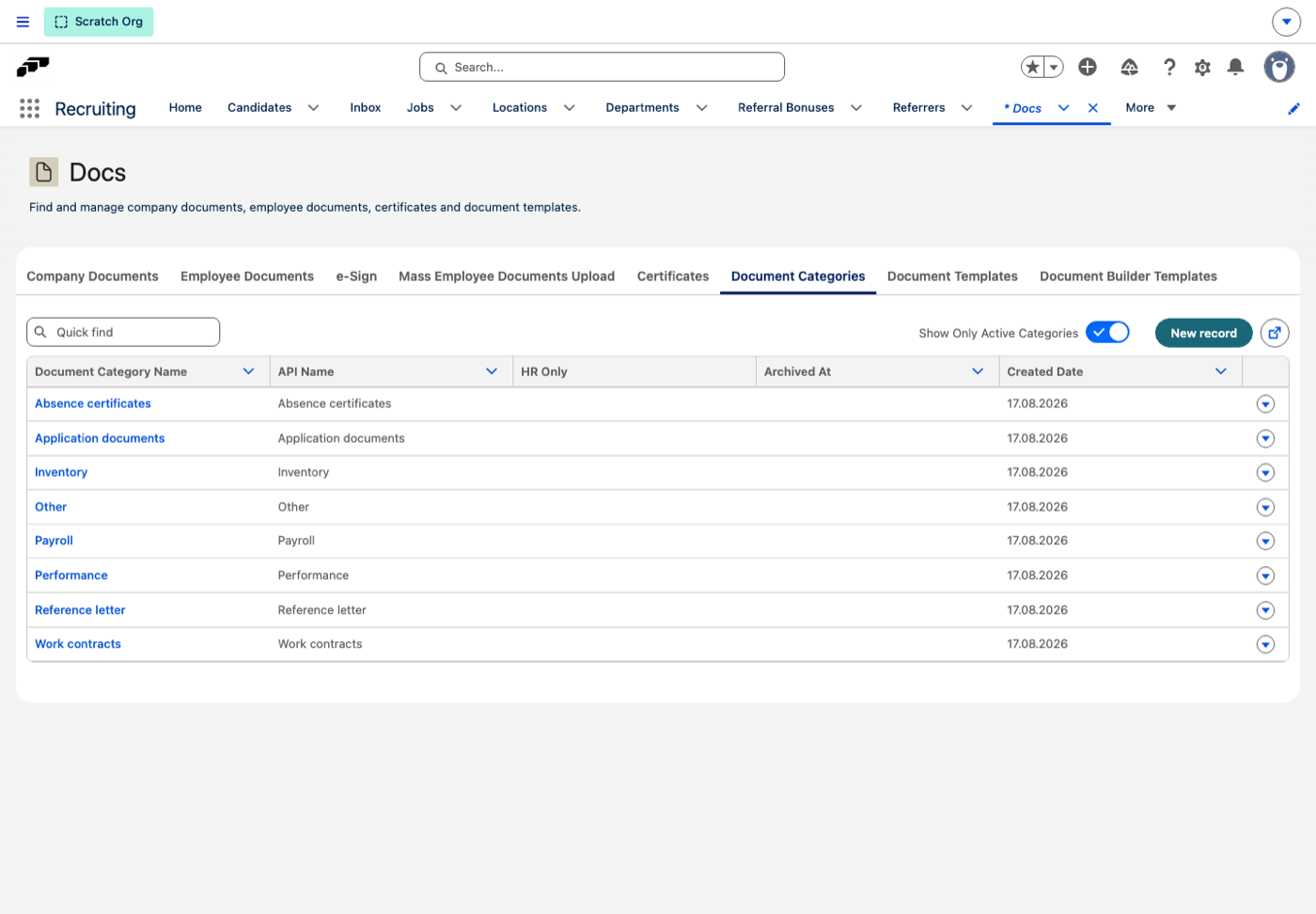
Task: Open row actions for Performance
Action: 1265,575
